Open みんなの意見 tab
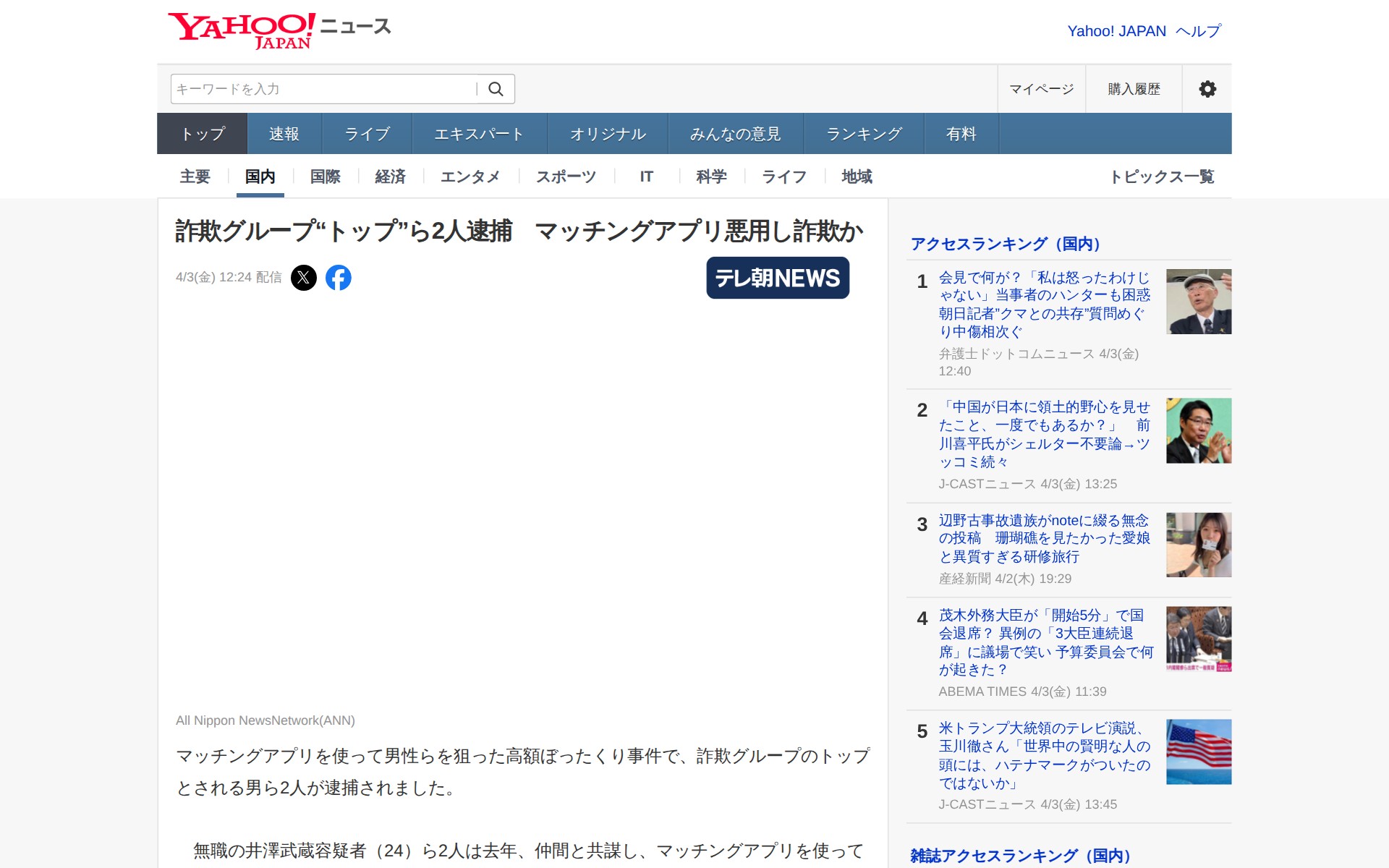Image resolution: width=1389 pixels, height=868 pixels. click(735, 134)
